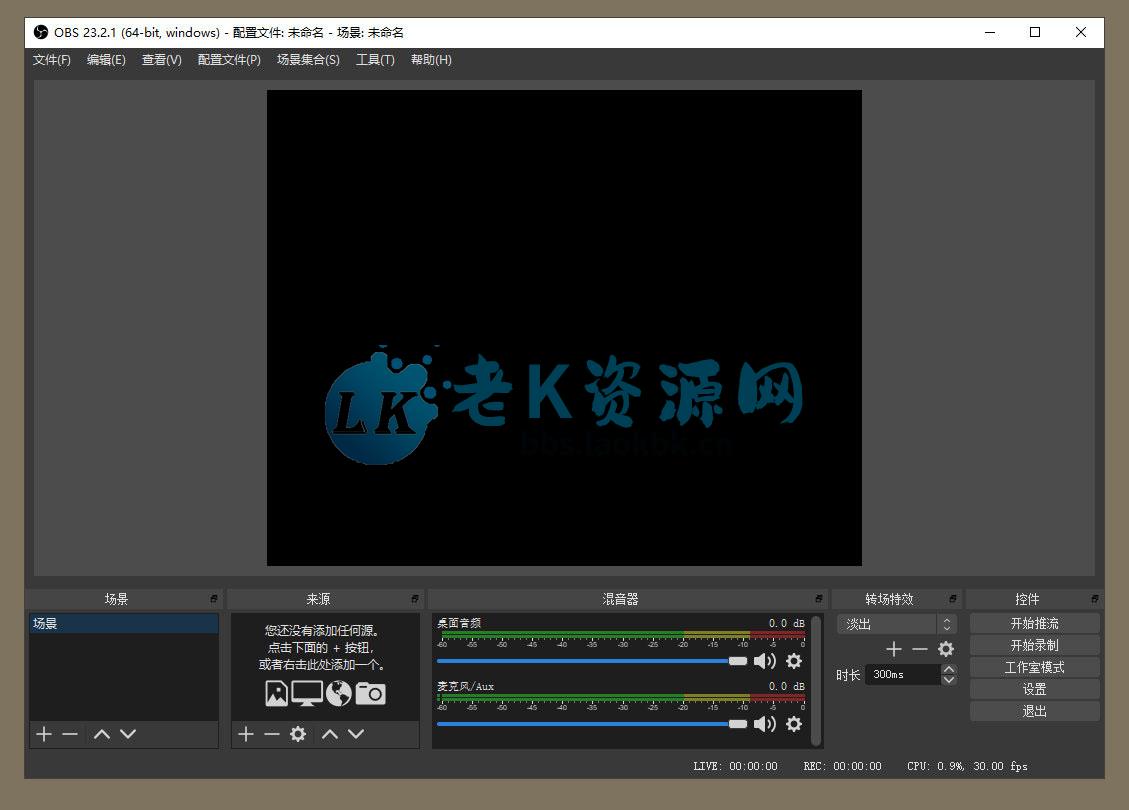Image resolution: width=1129 pixels, height=810 pixels.
Task: Click the browser globe source icon
Action: point(338,693)
